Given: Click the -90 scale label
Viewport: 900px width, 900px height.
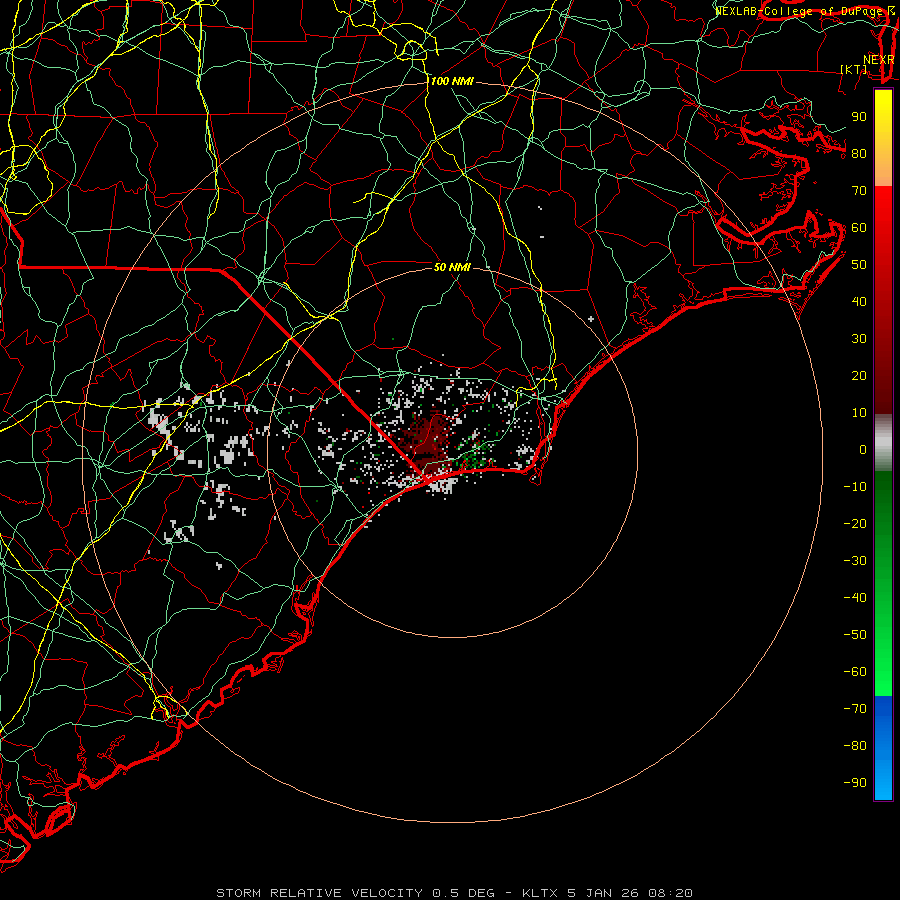Looking at the screenshot, I should click(855, 783).
